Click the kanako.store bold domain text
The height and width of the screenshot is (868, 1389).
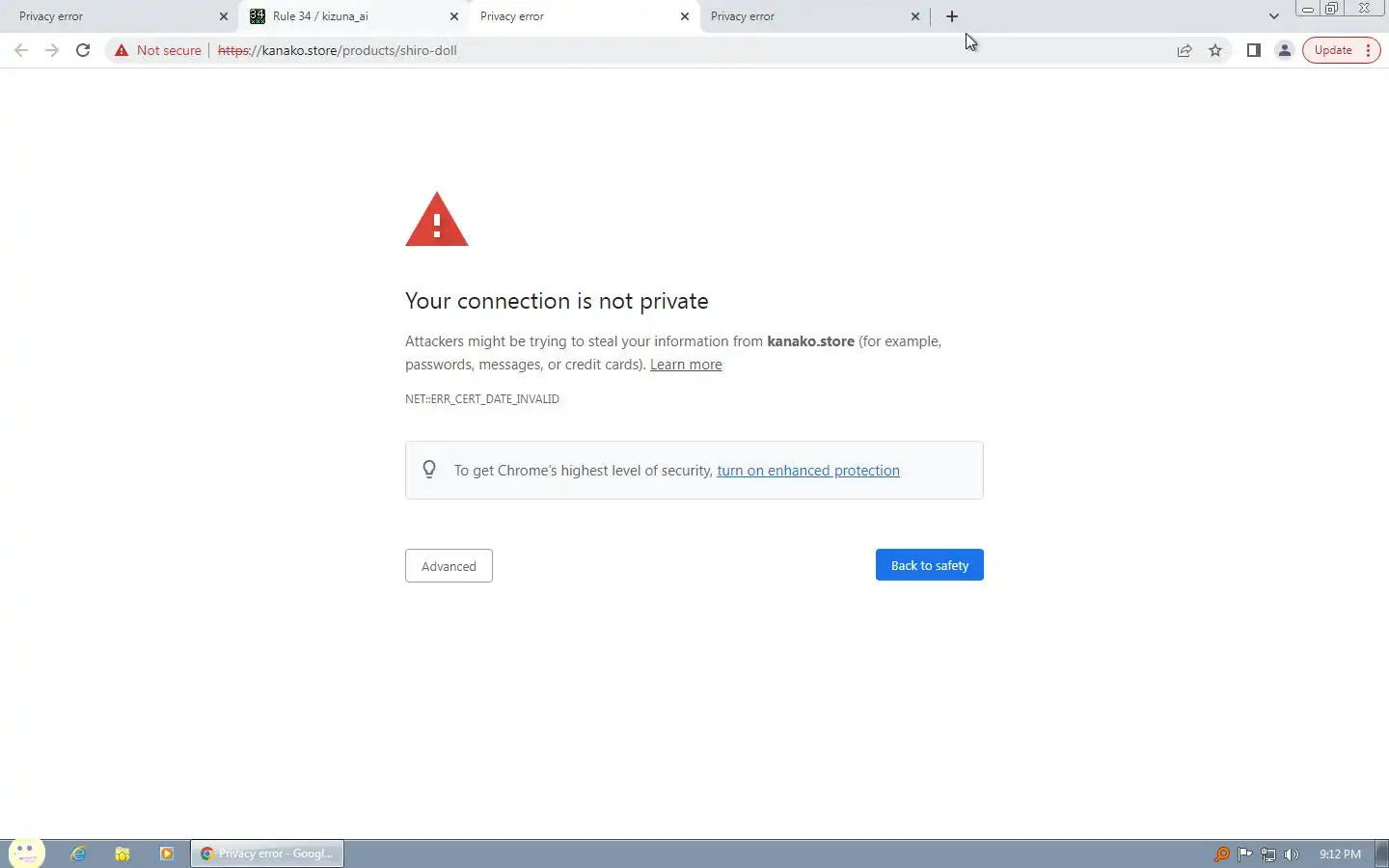pyautogui.click(x=810, y=341)
